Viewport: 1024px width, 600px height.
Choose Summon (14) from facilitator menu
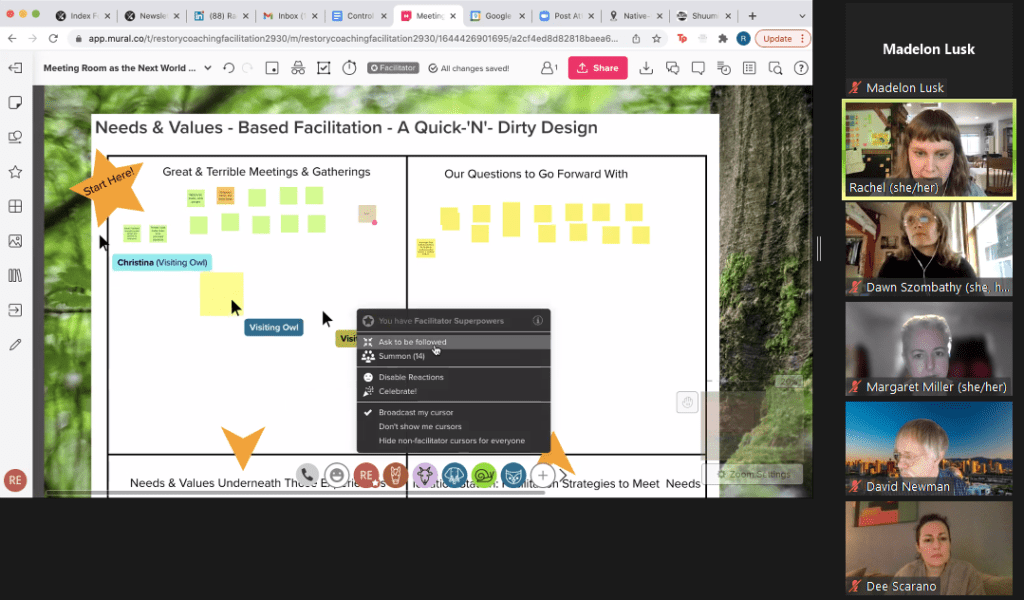(x=401, y=356)
